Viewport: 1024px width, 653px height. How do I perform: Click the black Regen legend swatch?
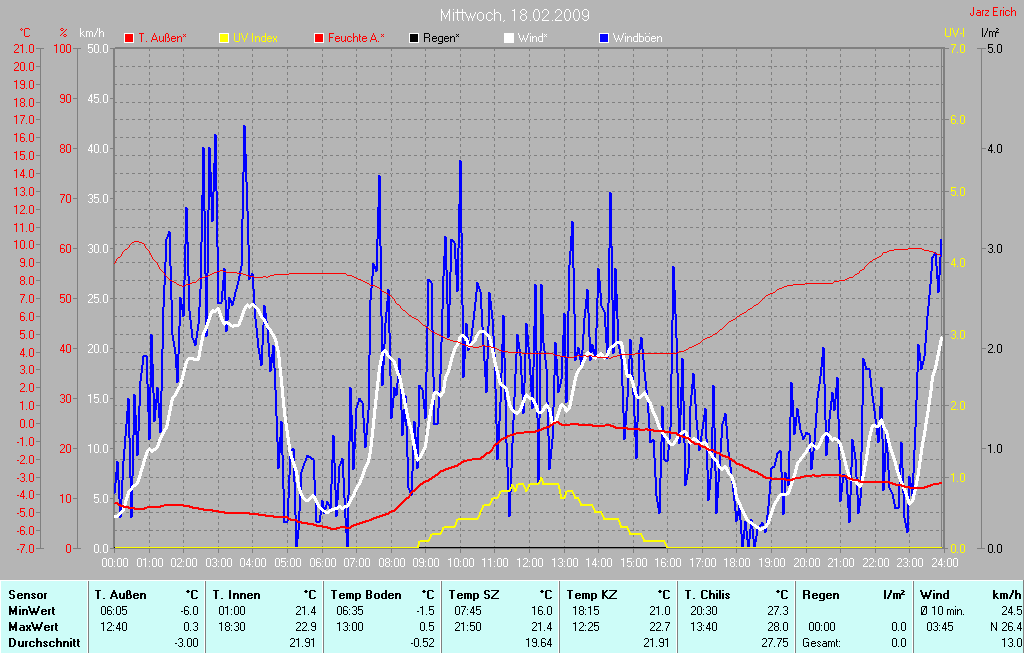tap(413, 39)
